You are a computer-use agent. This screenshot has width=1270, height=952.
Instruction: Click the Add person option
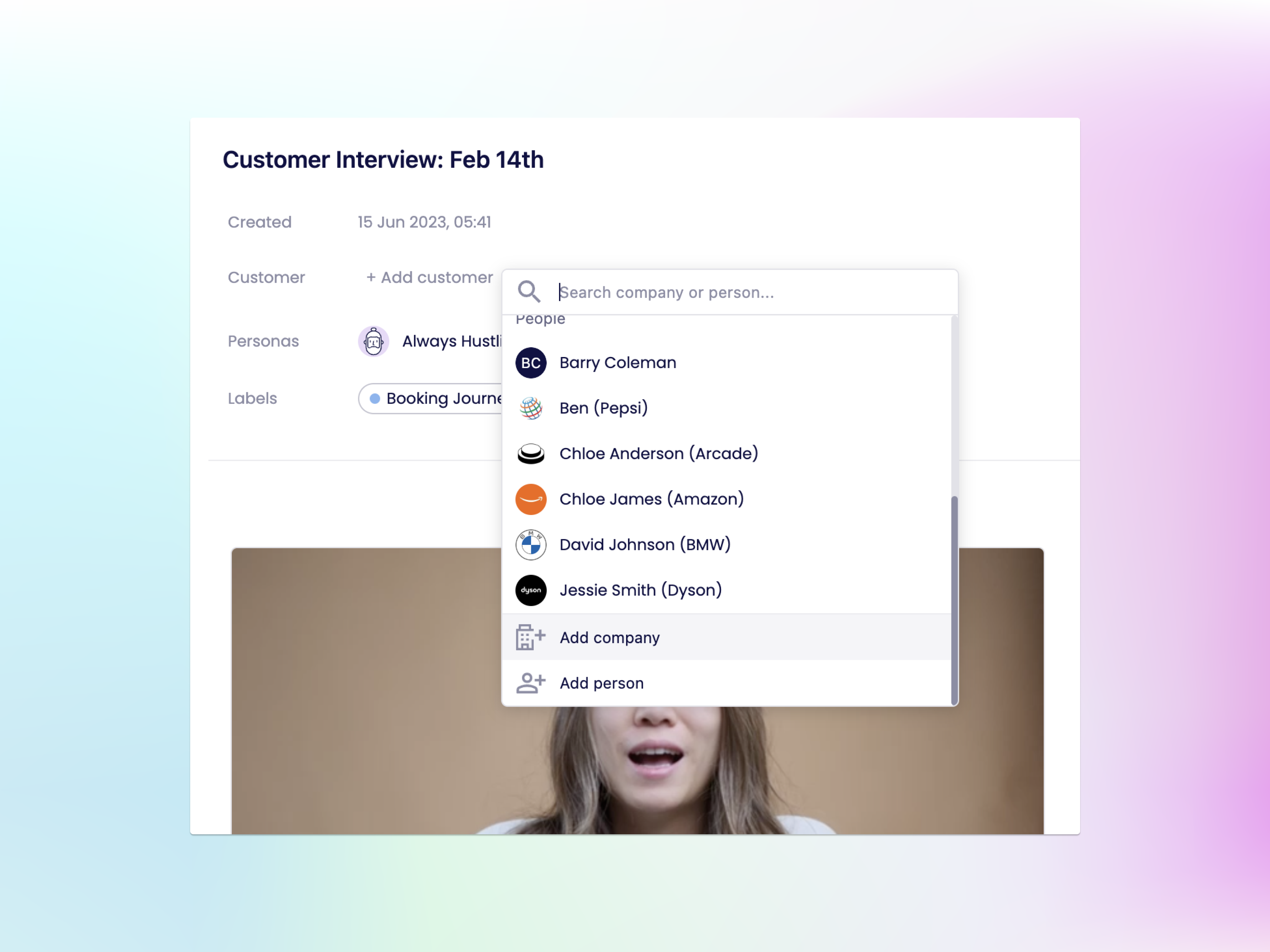click(727, 683)
